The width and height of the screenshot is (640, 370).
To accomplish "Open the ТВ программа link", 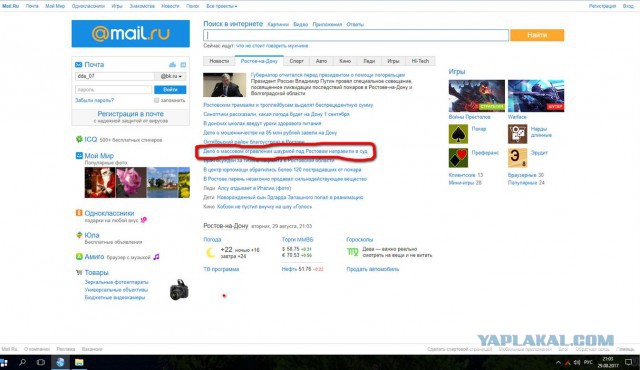I will (x=221, y=269).
